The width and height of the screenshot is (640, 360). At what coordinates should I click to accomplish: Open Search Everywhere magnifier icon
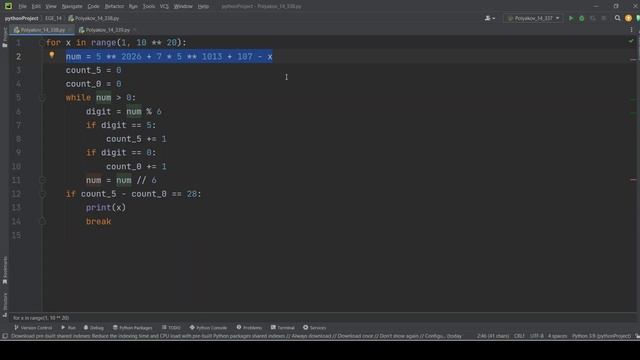618,18
